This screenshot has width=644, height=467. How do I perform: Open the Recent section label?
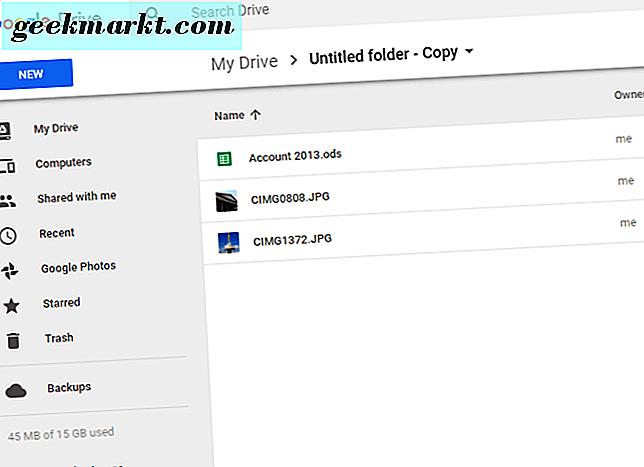[x=57, y=233]
